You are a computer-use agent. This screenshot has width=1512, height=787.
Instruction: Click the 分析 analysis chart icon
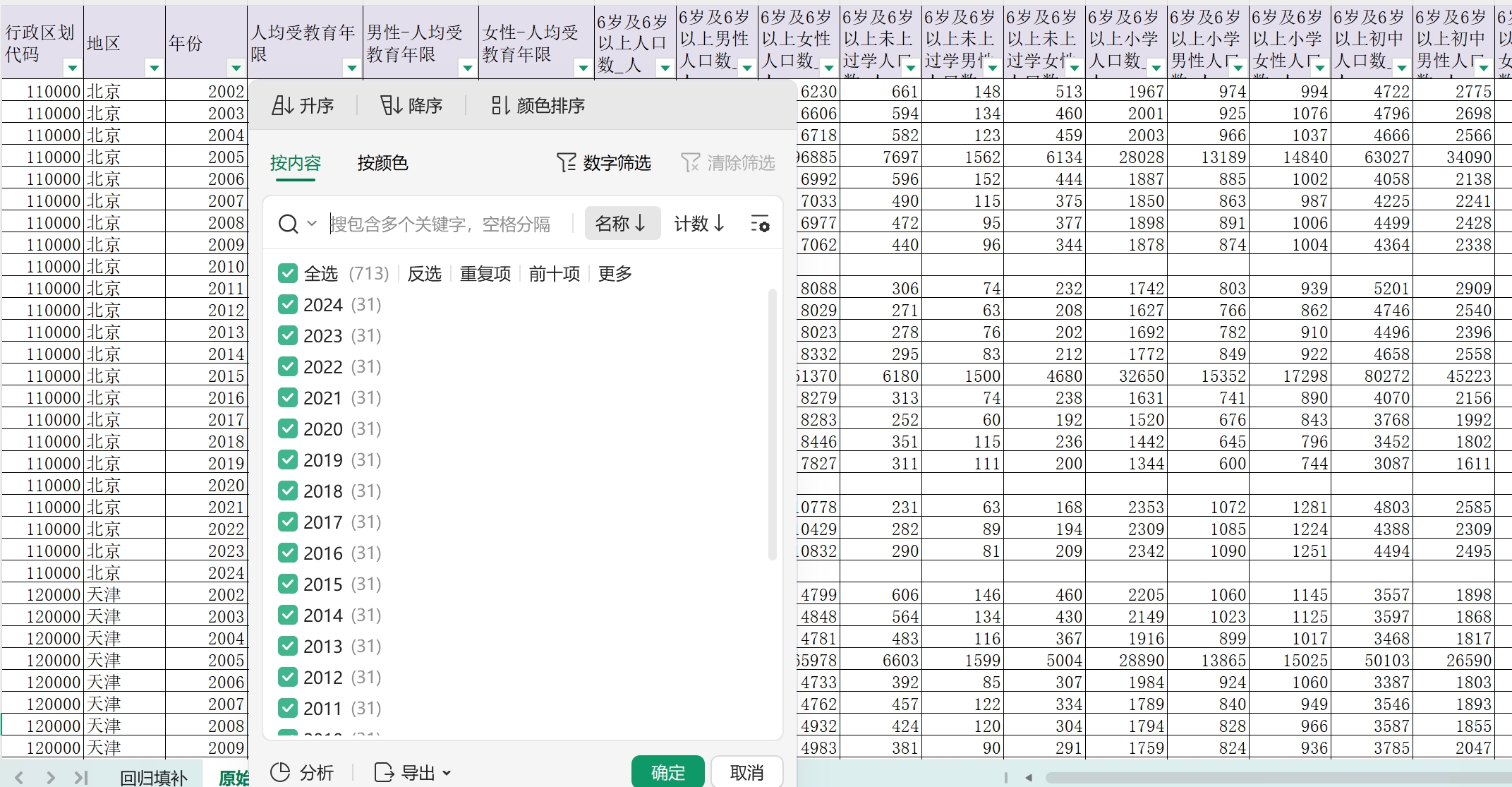point(281,772)
